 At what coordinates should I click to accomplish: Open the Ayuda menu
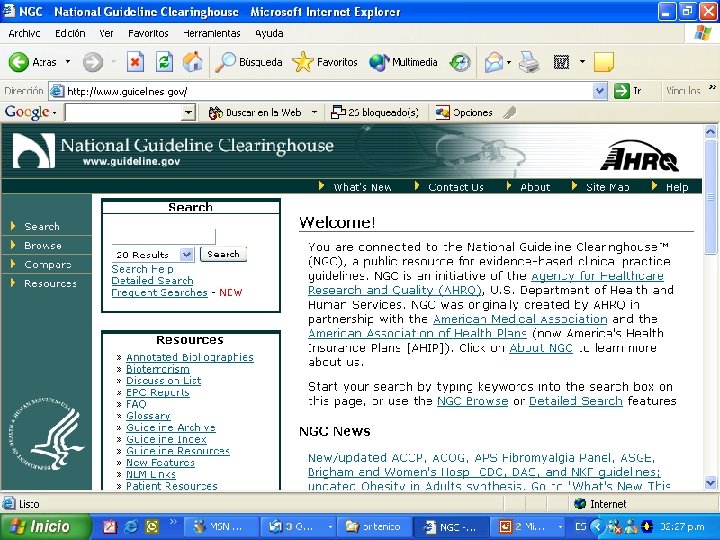point(269,34)
